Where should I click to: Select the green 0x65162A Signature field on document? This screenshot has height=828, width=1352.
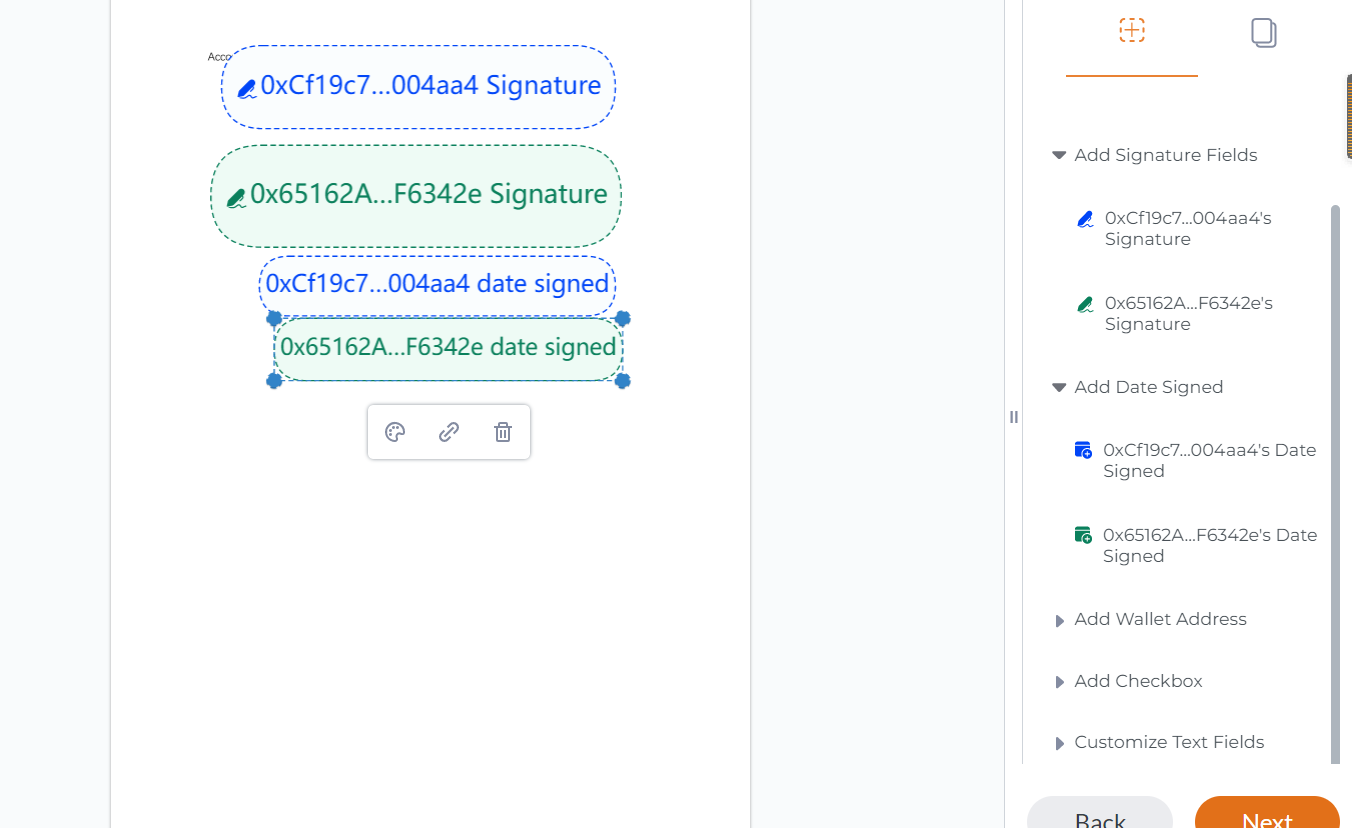[416, 196]
